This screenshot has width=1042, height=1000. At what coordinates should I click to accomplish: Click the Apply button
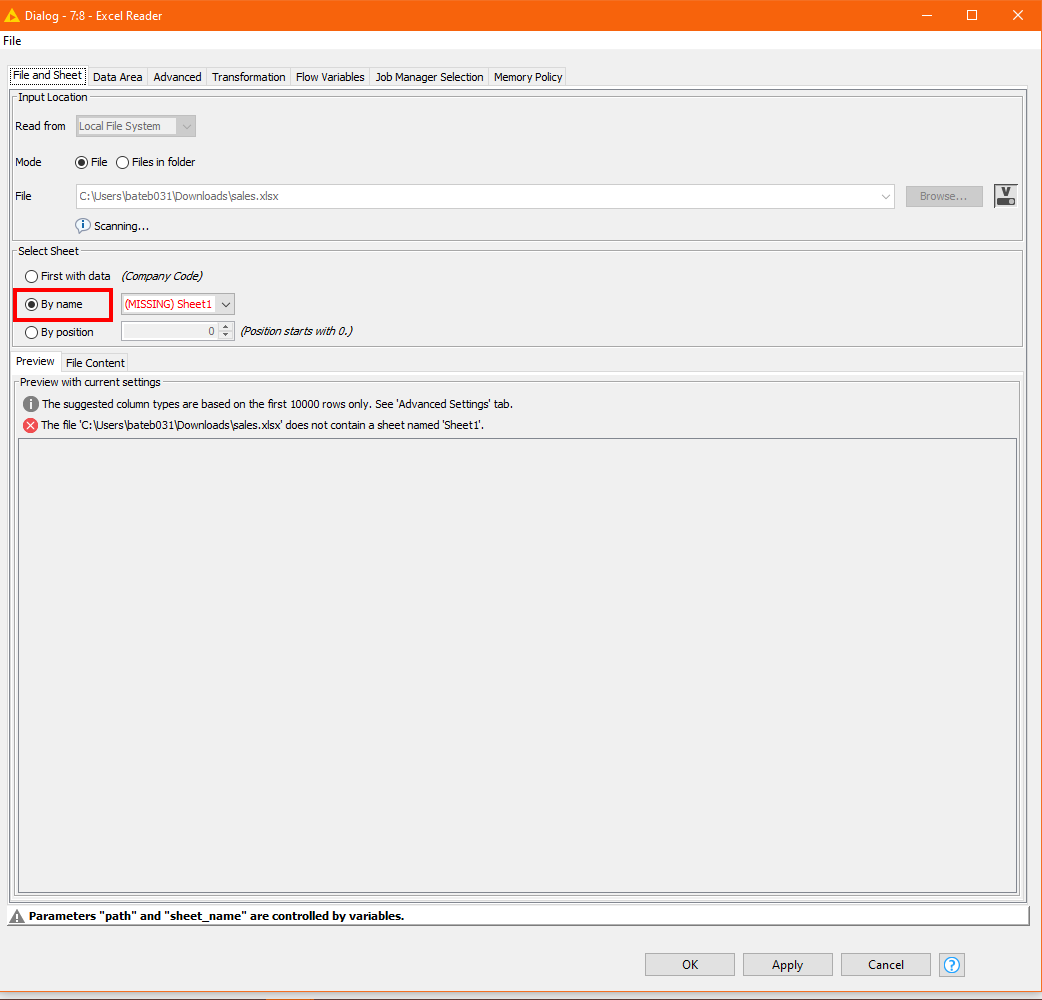pyautogui.click(x=787, y=965)
